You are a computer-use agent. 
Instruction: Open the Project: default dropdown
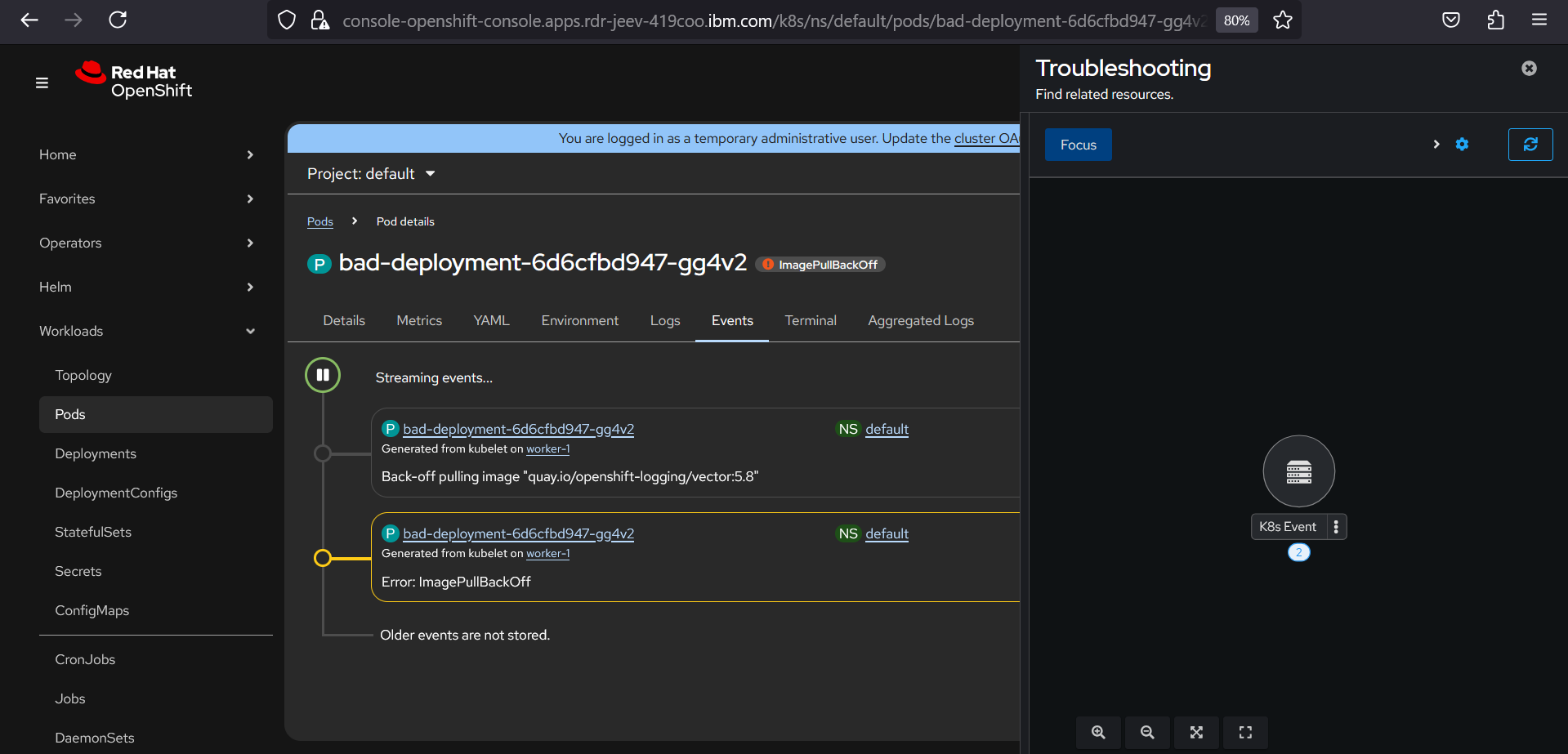pyautogui.click(x=371, y=174)
